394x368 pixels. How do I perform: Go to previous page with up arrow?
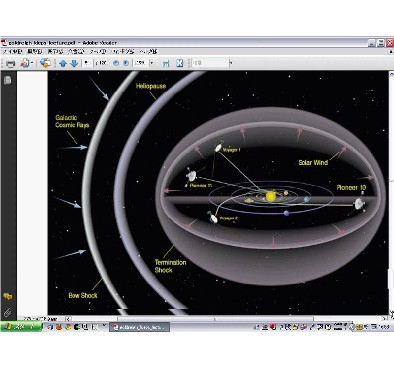point(63,63)
